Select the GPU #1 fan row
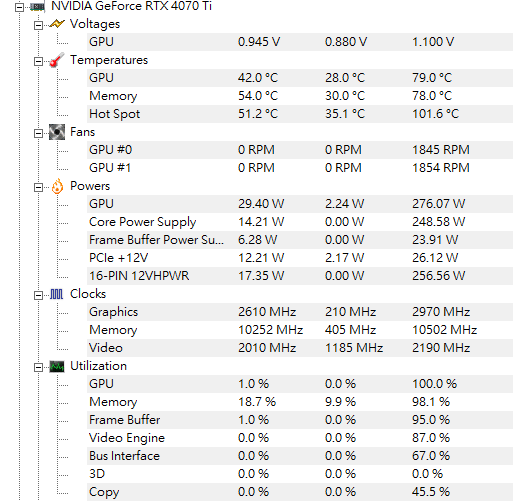The height and width of the screenshot is (501, 513). point(300,168)
